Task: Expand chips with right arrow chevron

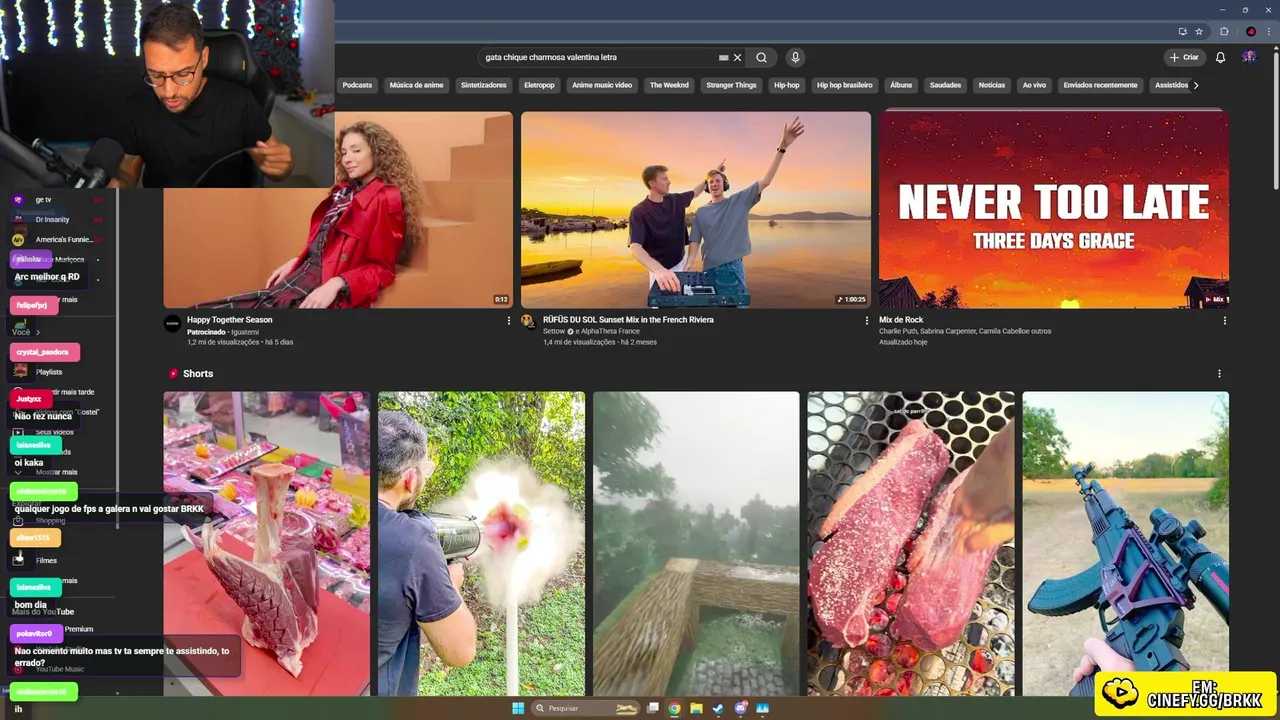Action: (1196, 85)
